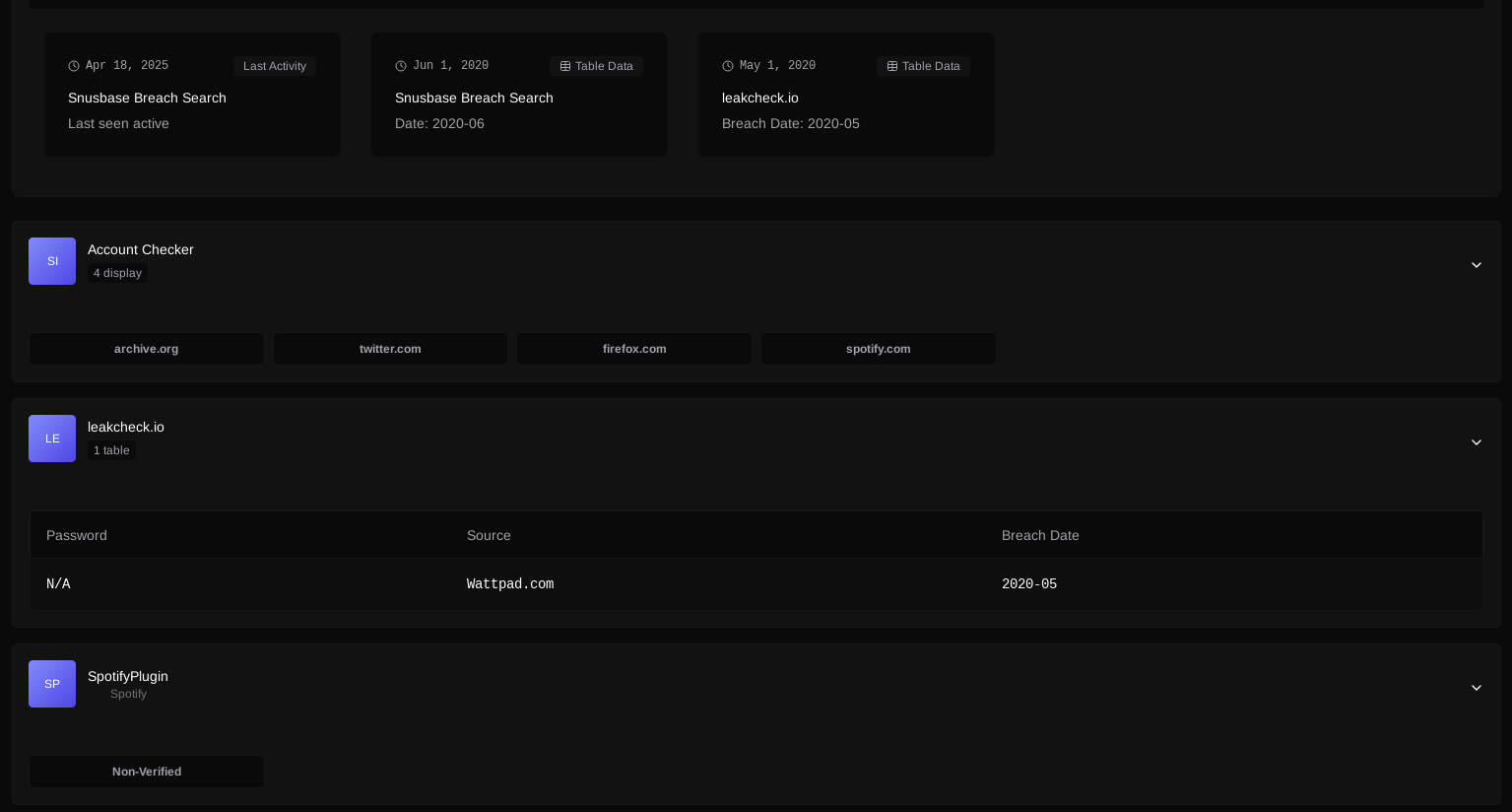1512x812 pixels.
Task: Click the 4 display badge
Action: pos(117,273)
